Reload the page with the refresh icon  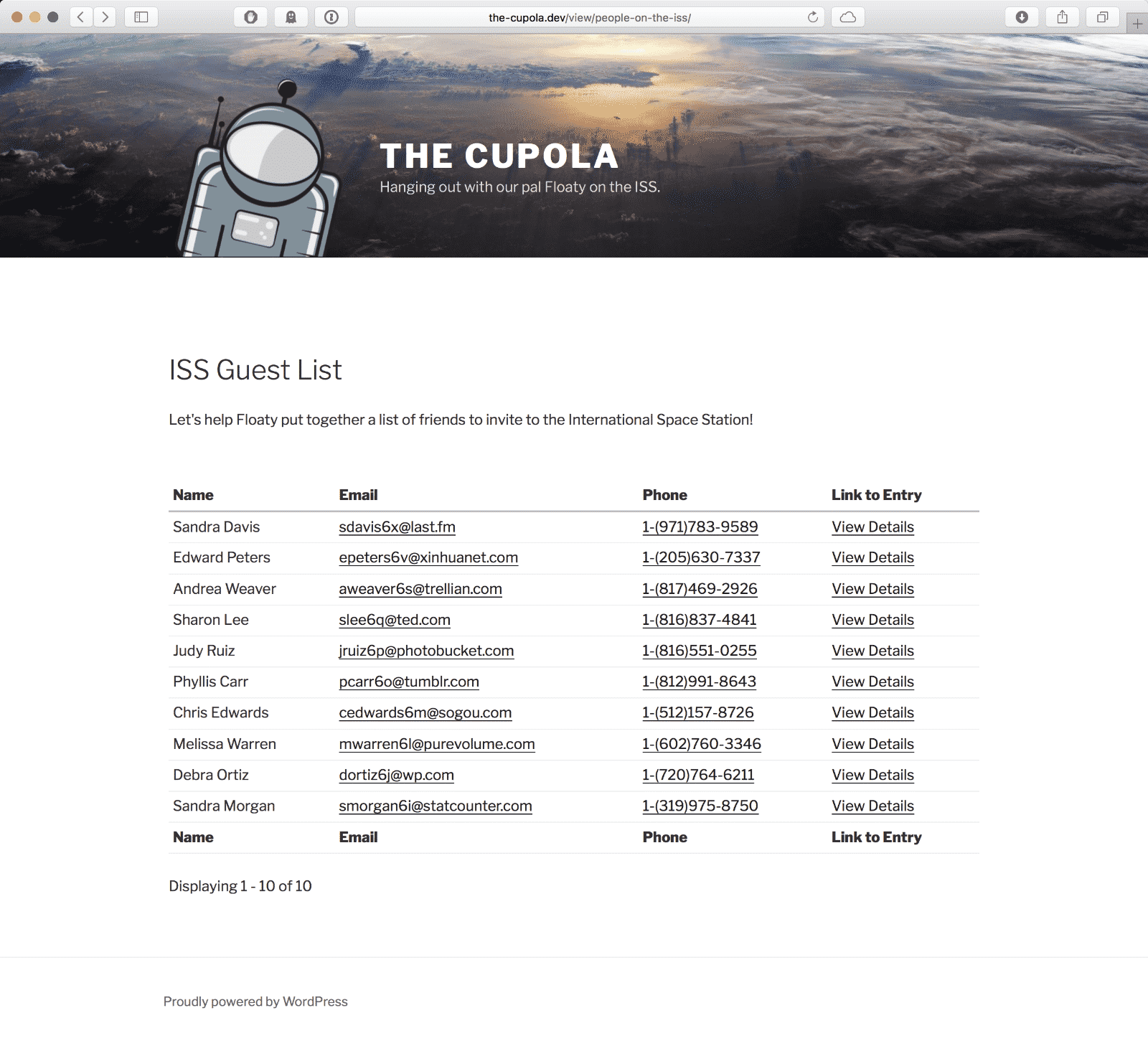813,17
